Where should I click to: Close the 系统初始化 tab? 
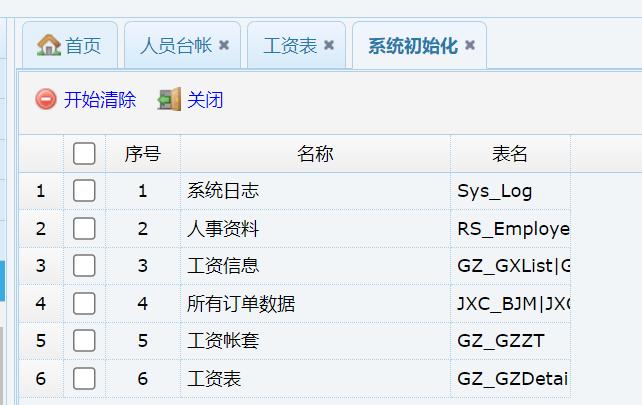click(x=470, y=46)
